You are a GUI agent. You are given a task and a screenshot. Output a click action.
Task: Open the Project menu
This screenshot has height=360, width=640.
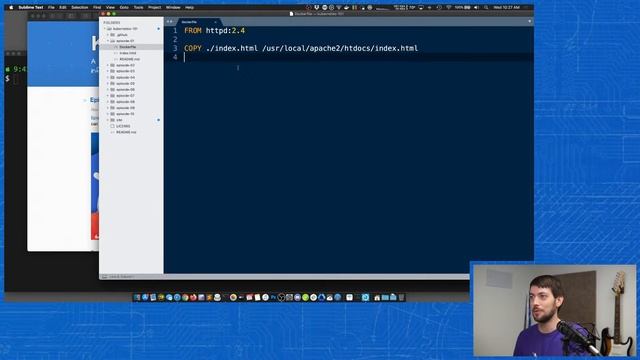click(154, 7)
